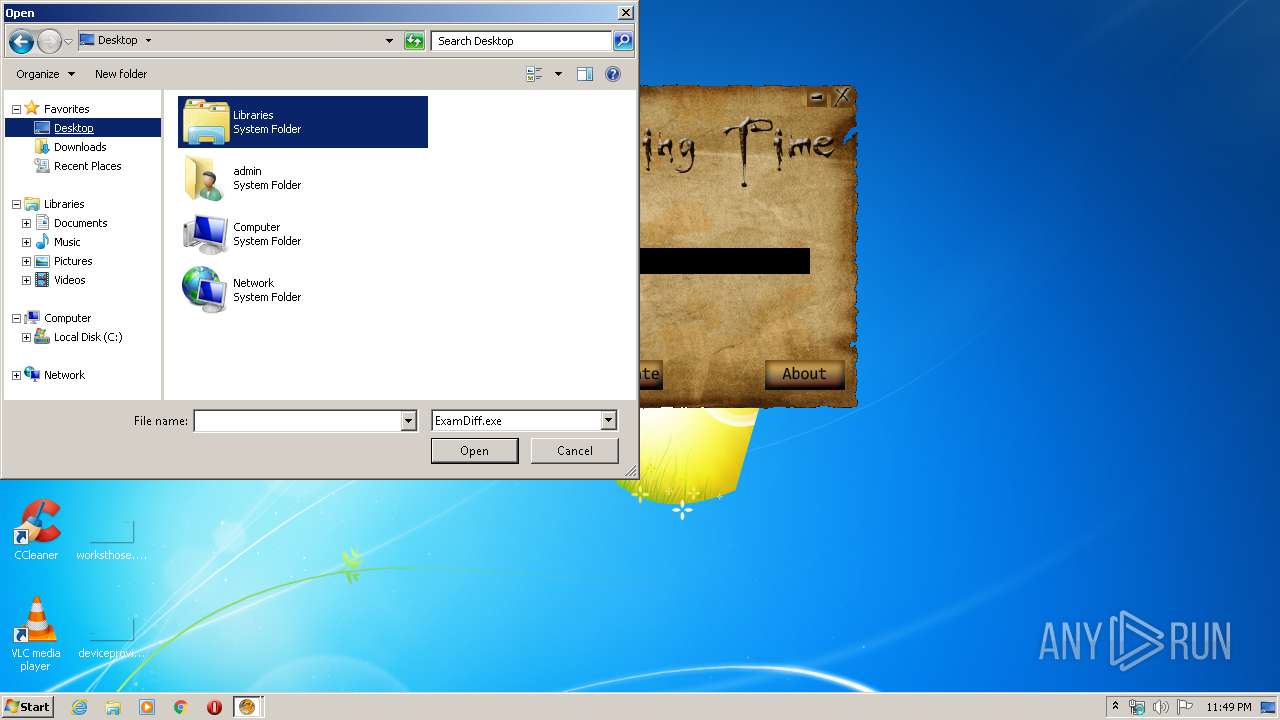Collapse the Computer tree node
Viewport: 1280px width, 720px height.
tap(16, 318)
